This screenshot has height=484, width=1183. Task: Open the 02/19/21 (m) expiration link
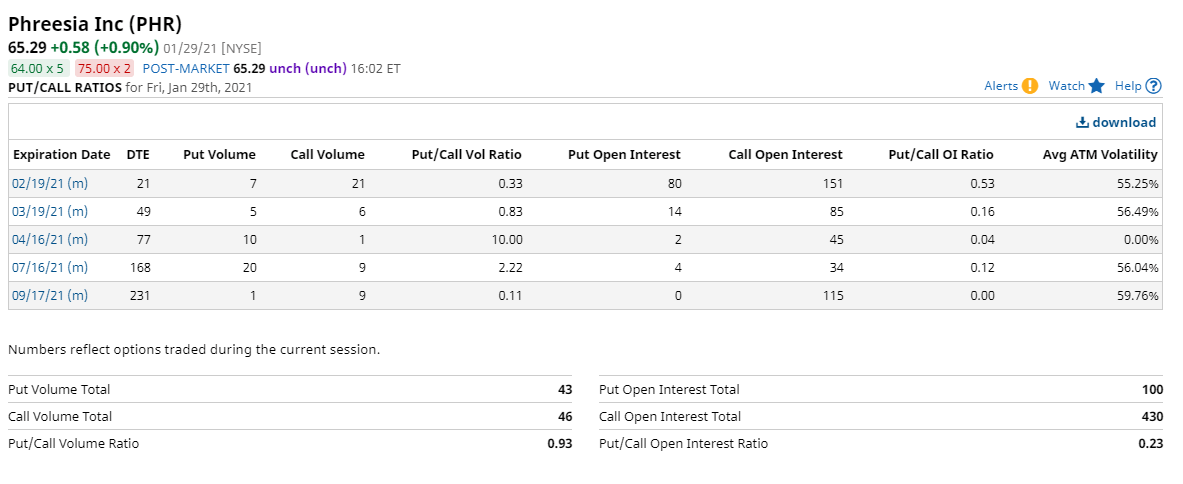50,183
